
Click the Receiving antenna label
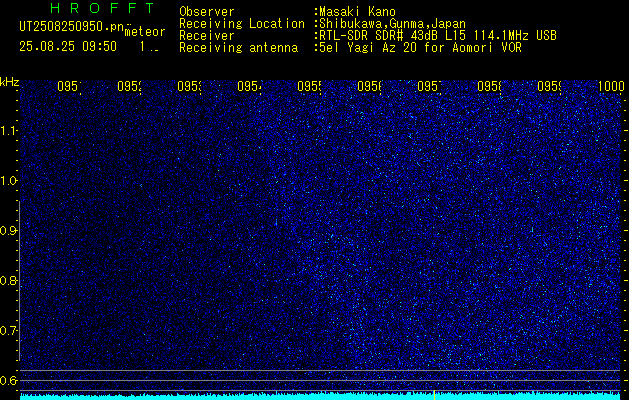pyautogui.click(x=238, y=48)
